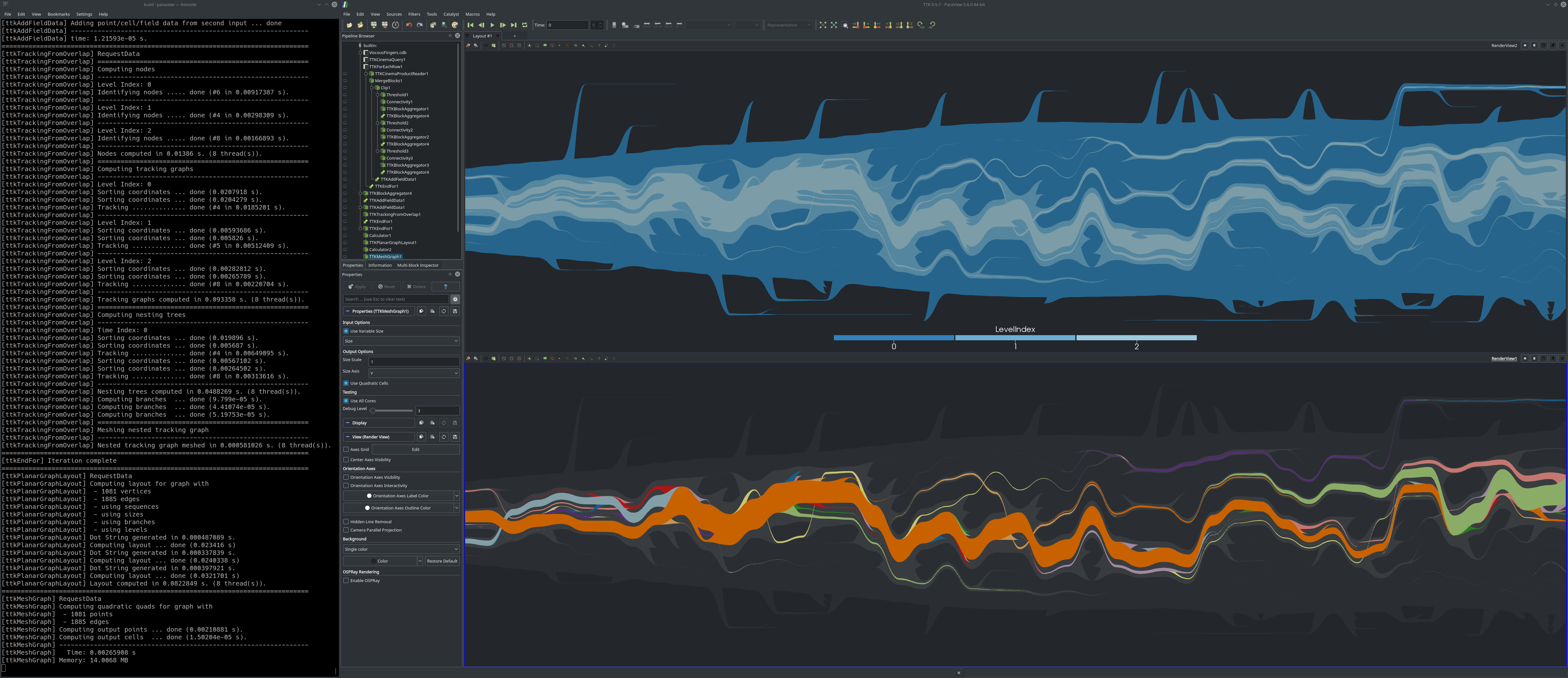Uncheck Use Variable Size checkbox
Screen dimensions: 1568x678
click(346, 331)
